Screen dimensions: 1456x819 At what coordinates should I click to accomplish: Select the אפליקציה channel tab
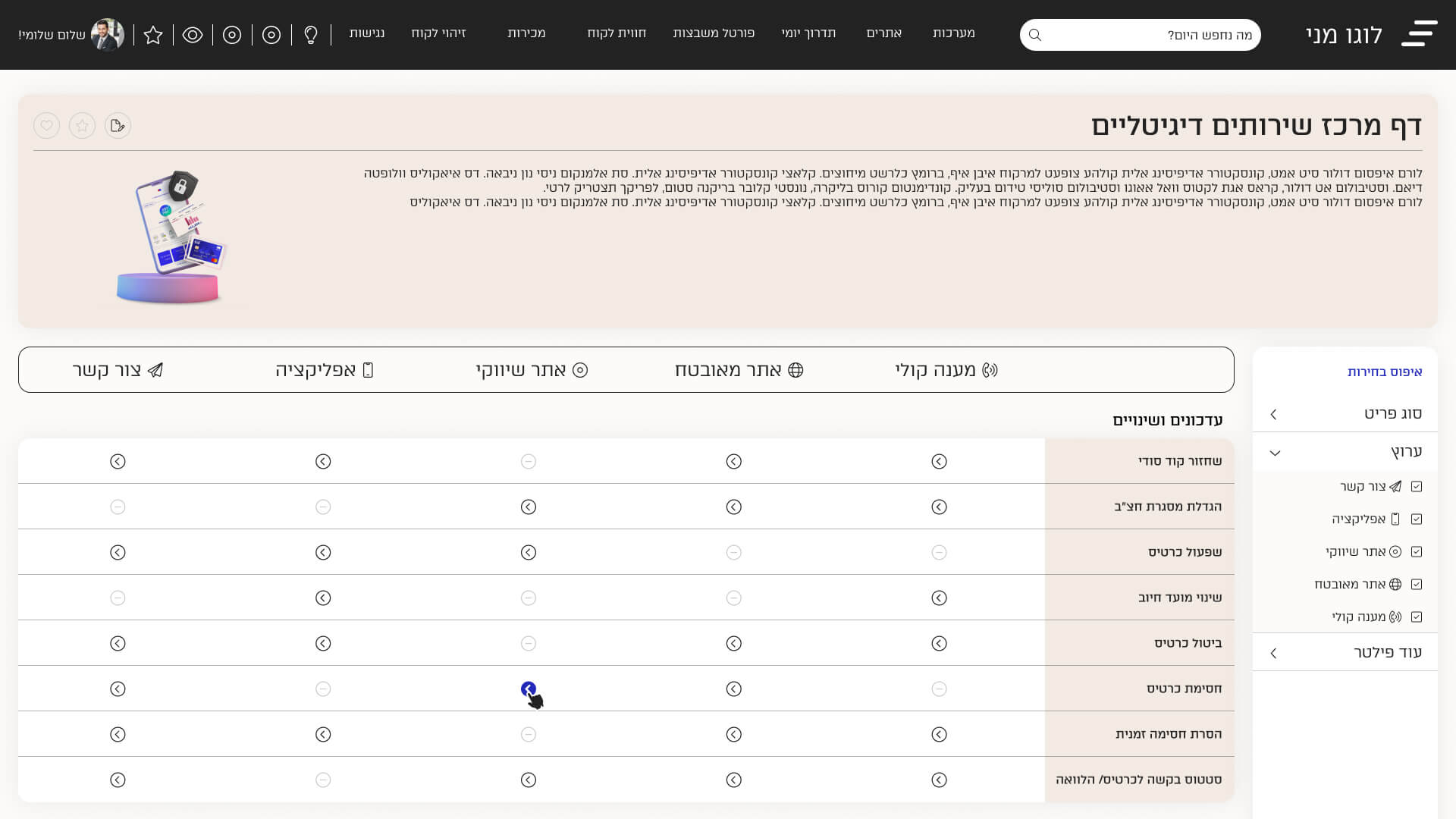[x=325, y=370]
